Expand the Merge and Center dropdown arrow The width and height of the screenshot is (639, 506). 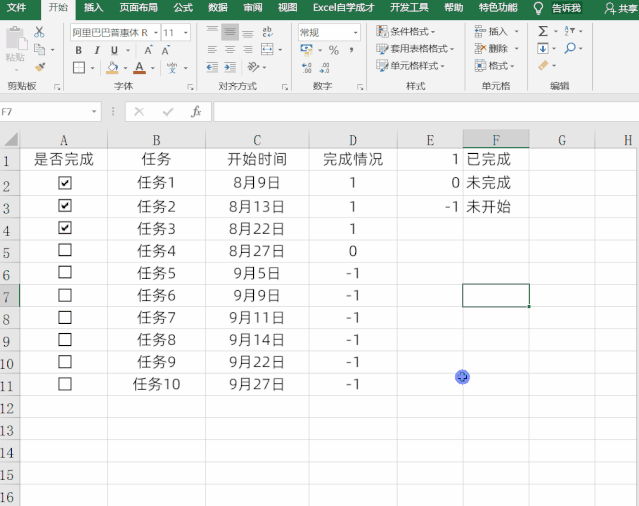click(x=280, y=50)
